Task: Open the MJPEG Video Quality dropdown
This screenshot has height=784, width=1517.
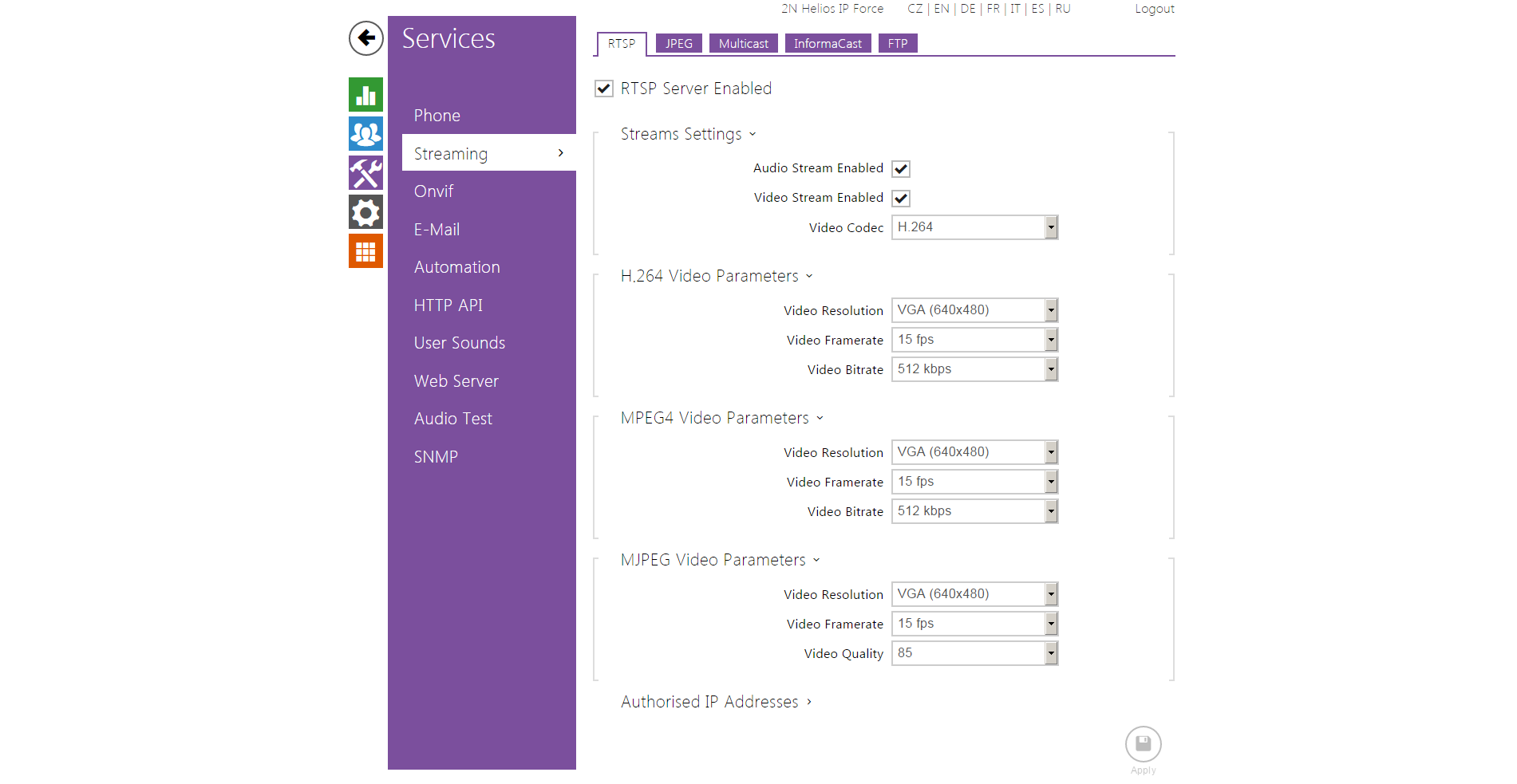Action: [974, 653]
